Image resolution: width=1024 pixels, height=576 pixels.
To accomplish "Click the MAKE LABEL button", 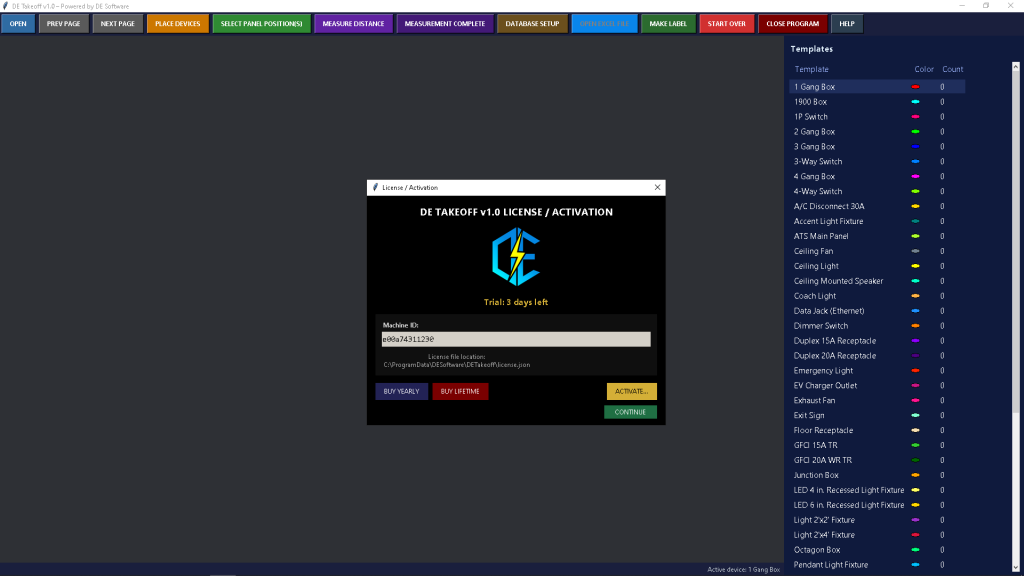I will 668,23.
